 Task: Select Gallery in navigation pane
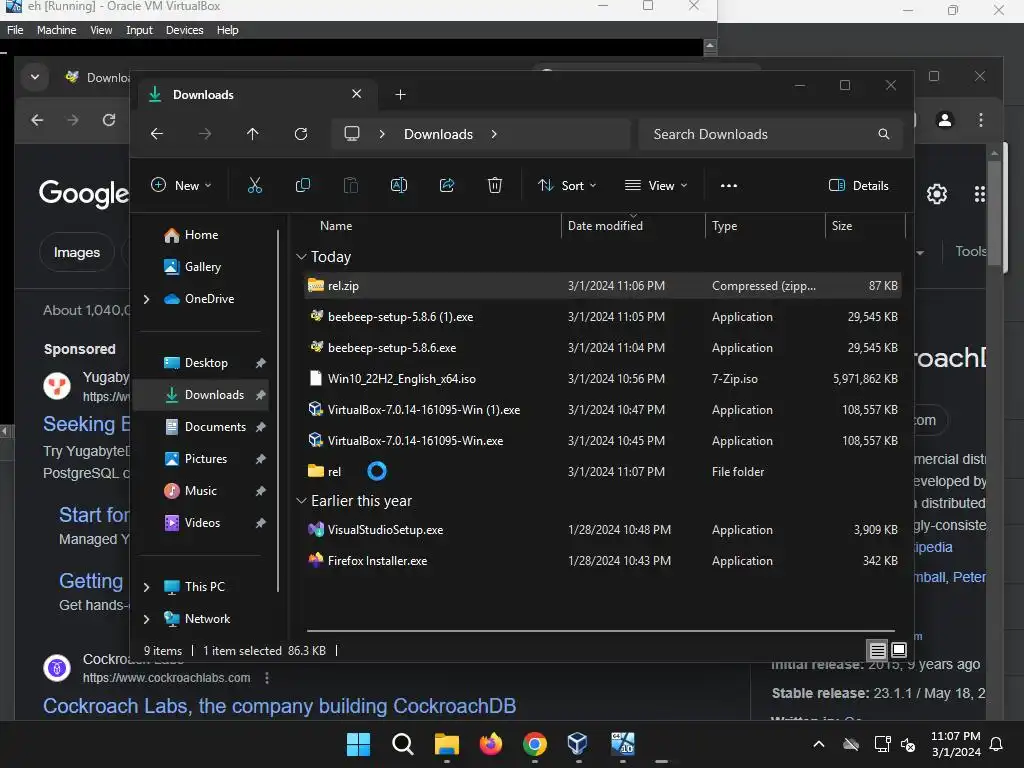(202, 267)
